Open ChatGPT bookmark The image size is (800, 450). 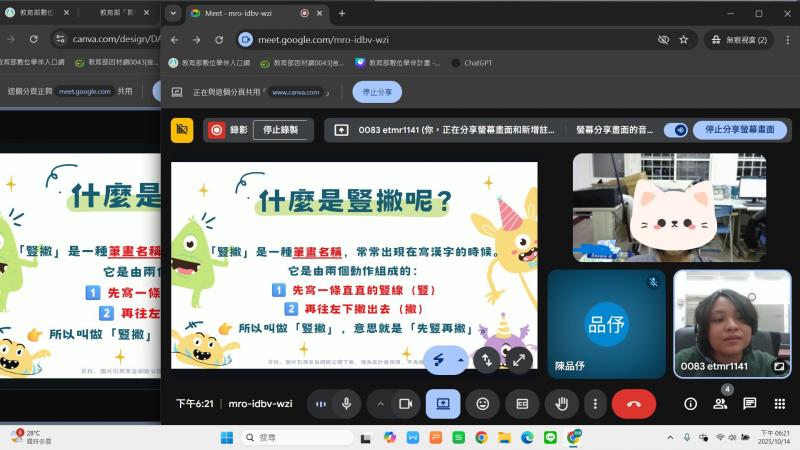[472, 63]
